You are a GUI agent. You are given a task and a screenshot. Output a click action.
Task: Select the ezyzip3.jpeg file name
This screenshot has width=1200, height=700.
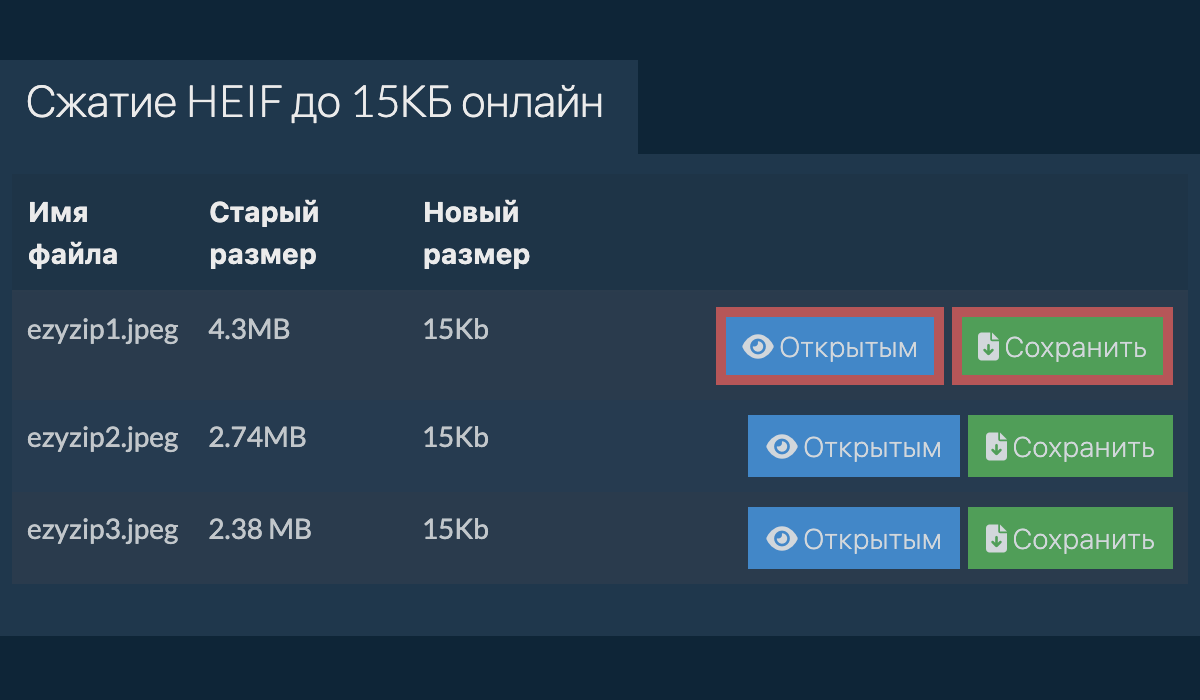click(x=102, y=529)
